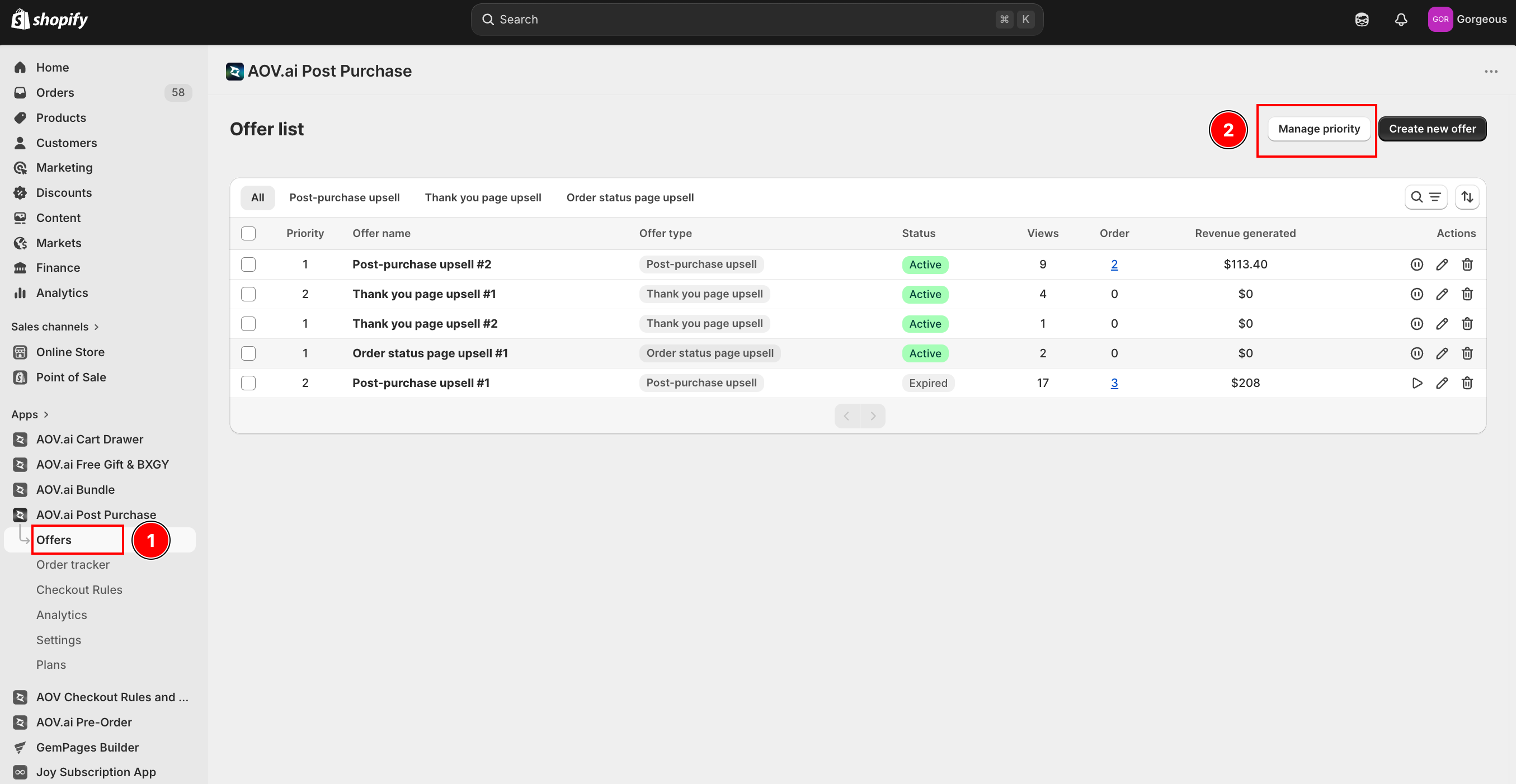
Task: Pause Order status page upsell #1
Action: [x=1416, y=353]
